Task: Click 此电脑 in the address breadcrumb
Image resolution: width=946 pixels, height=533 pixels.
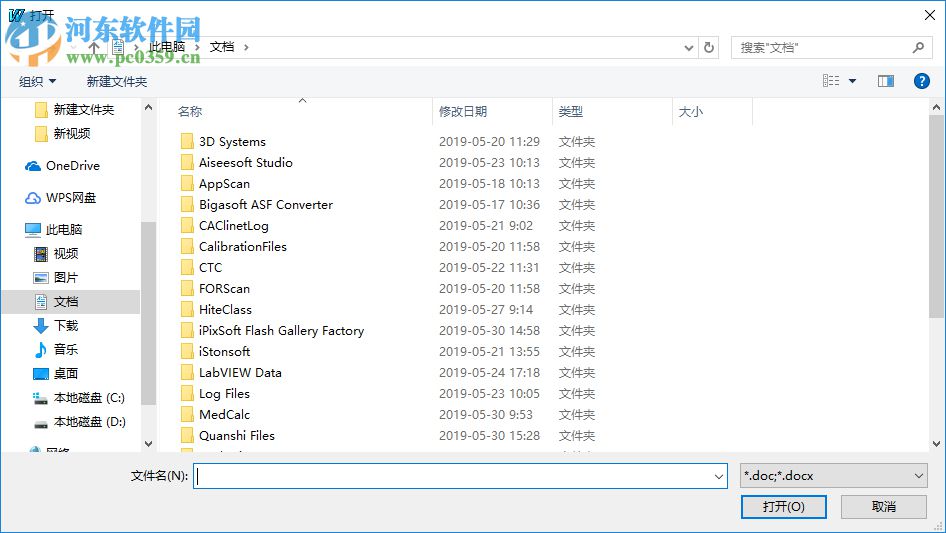Action: click(167, 47)
